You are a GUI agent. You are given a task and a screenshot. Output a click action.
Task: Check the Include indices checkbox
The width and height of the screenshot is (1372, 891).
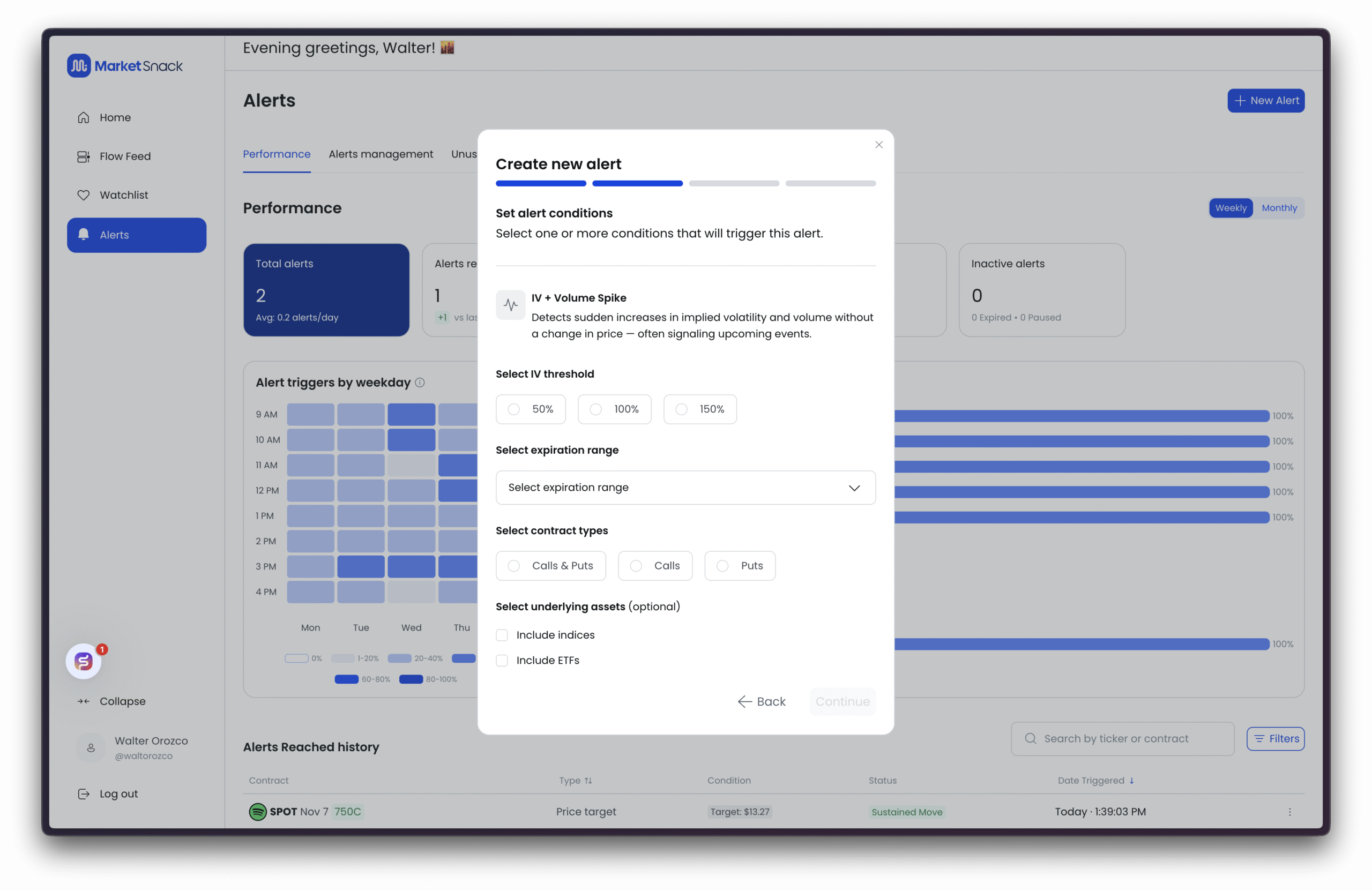point(502,635)
